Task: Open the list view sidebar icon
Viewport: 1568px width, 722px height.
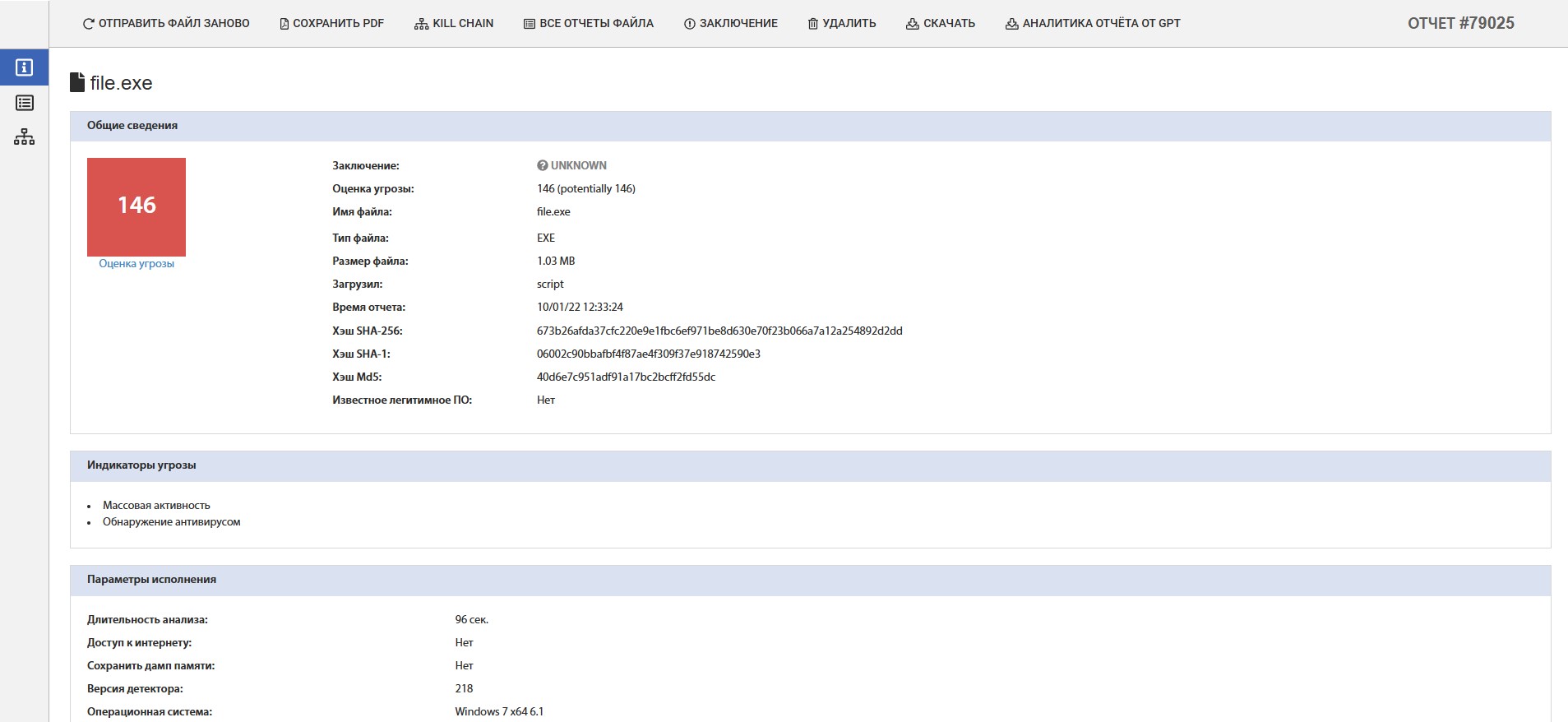Action: (x=24, y=103)
